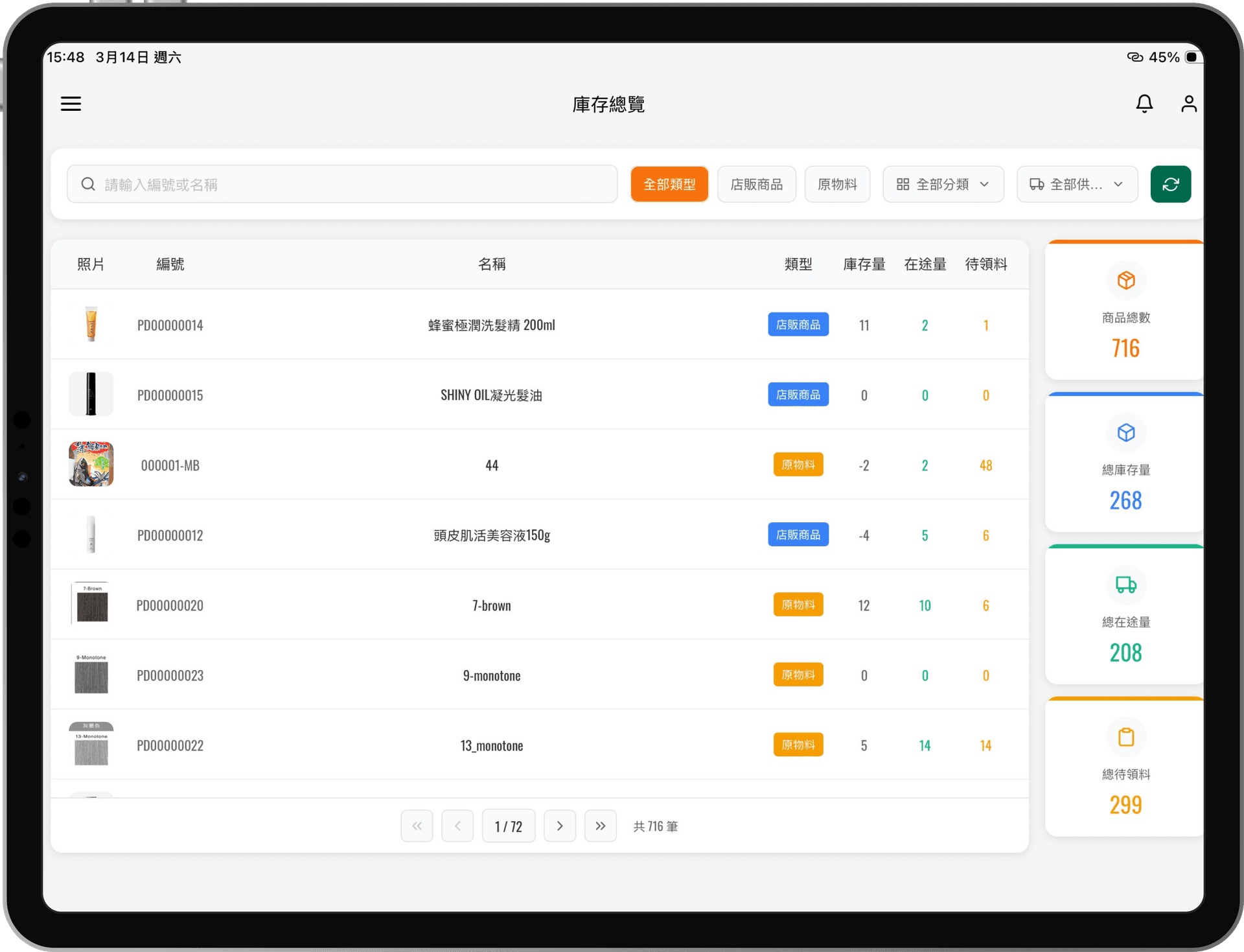Select the 全部類型 filter option
The height and width of the screenshot is (952, 1244).
tap(669, 184)
